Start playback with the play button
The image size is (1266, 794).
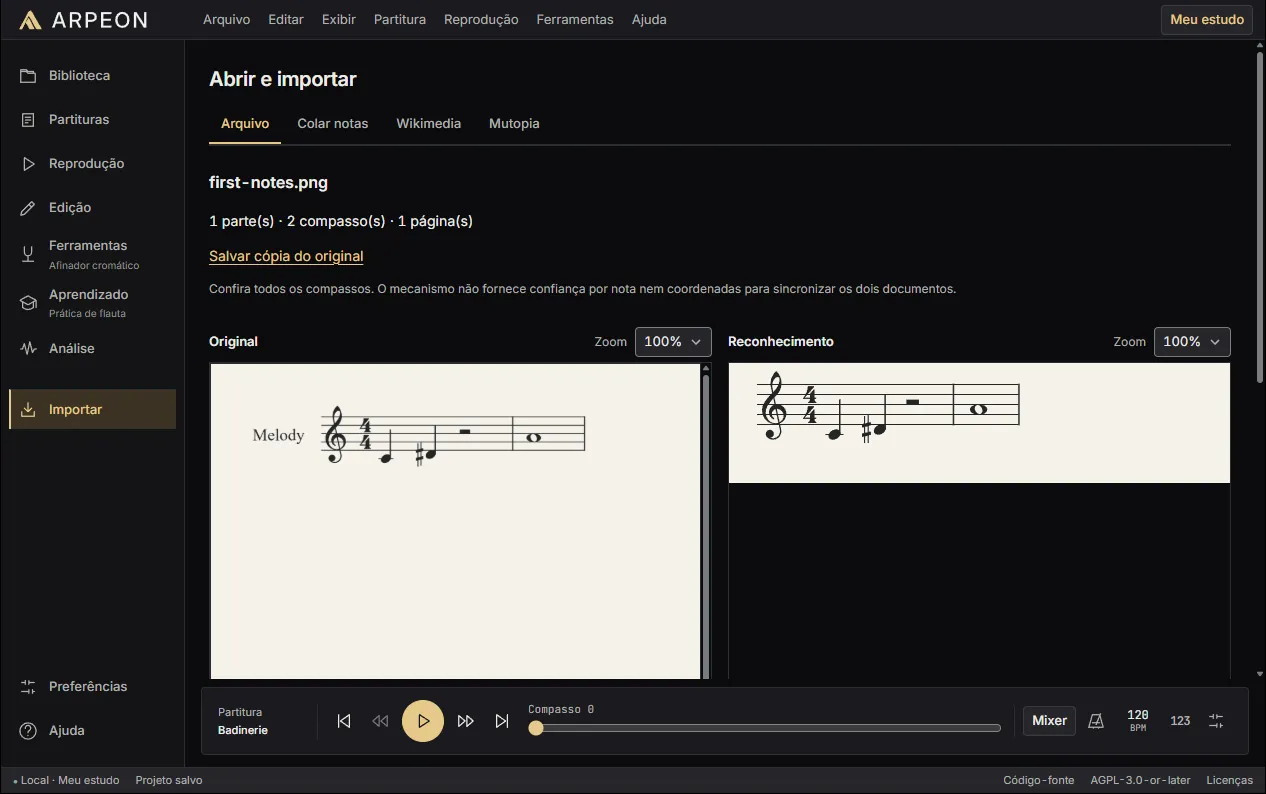423,721
